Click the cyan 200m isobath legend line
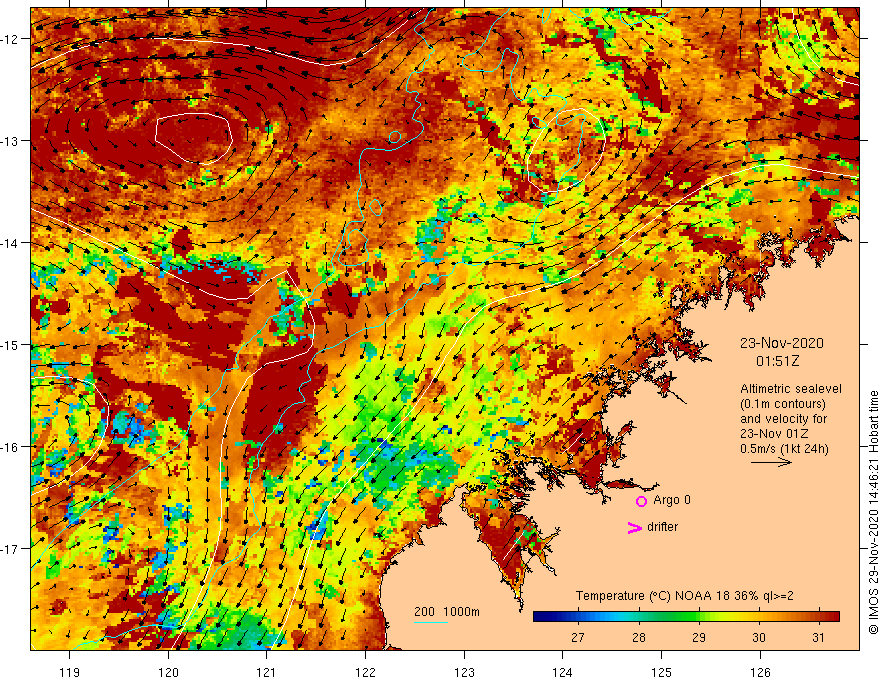Viewport: 880px width, 680px height. [430, 622]
